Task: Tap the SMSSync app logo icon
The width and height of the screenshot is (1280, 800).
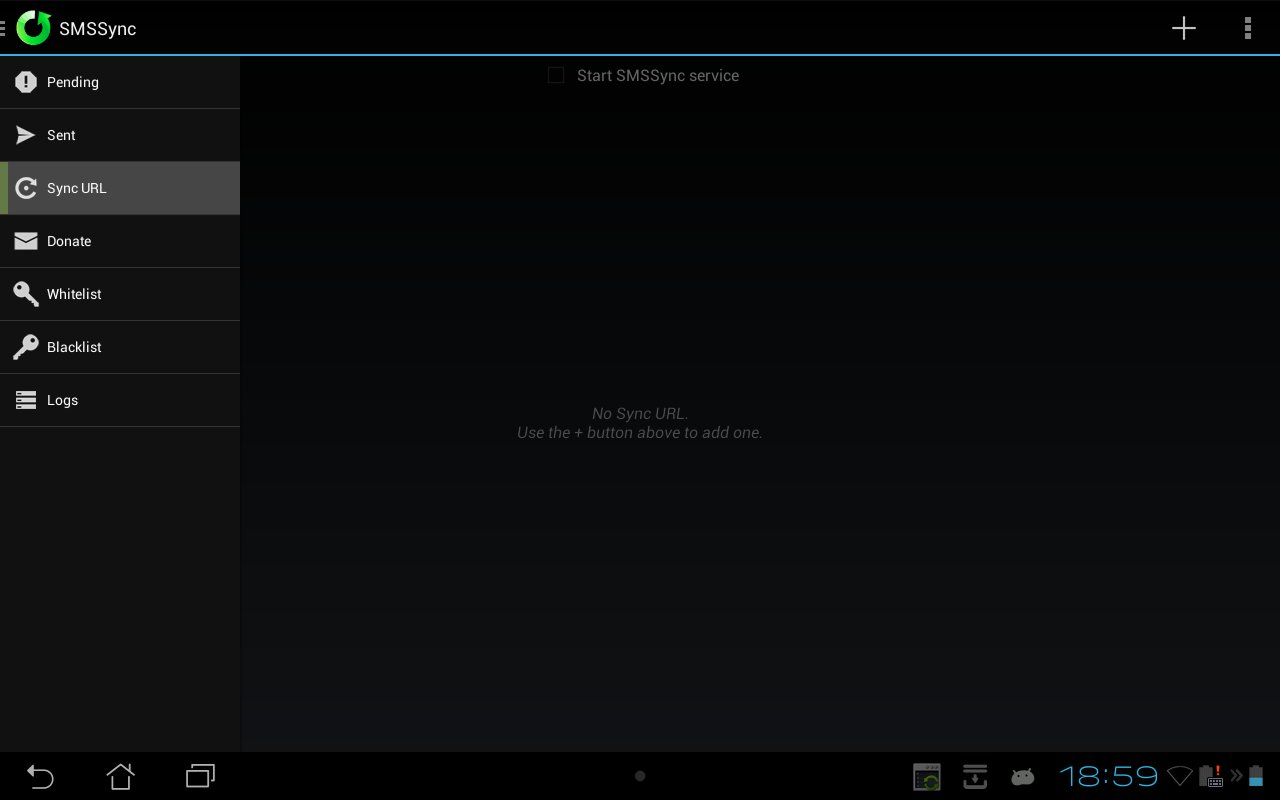Action: (33, 28)
